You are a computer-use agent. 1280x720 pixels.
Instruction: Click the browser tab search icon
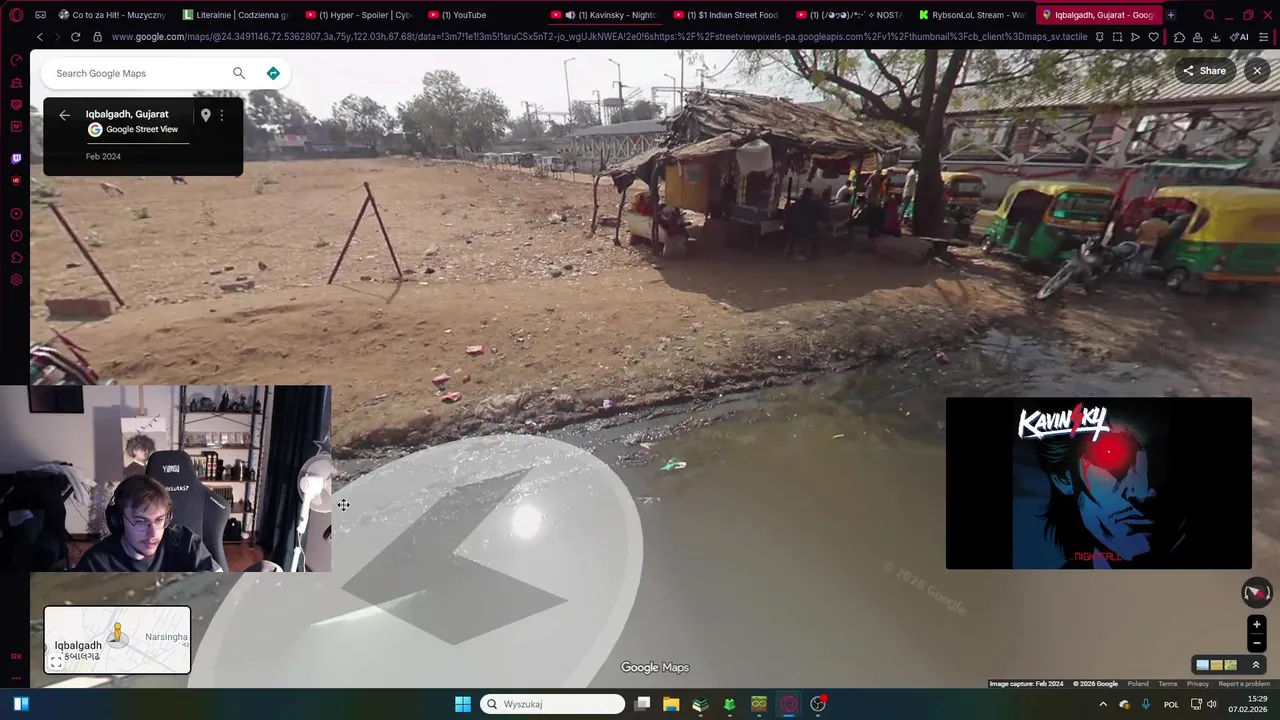1209,15
